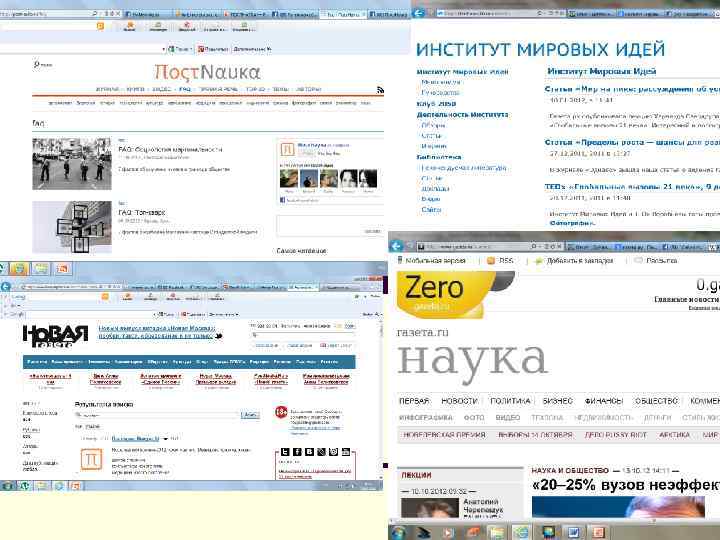
Task: Open БИЗНЕС section on Gazeta.ru
Action: [x=557, y=401]
